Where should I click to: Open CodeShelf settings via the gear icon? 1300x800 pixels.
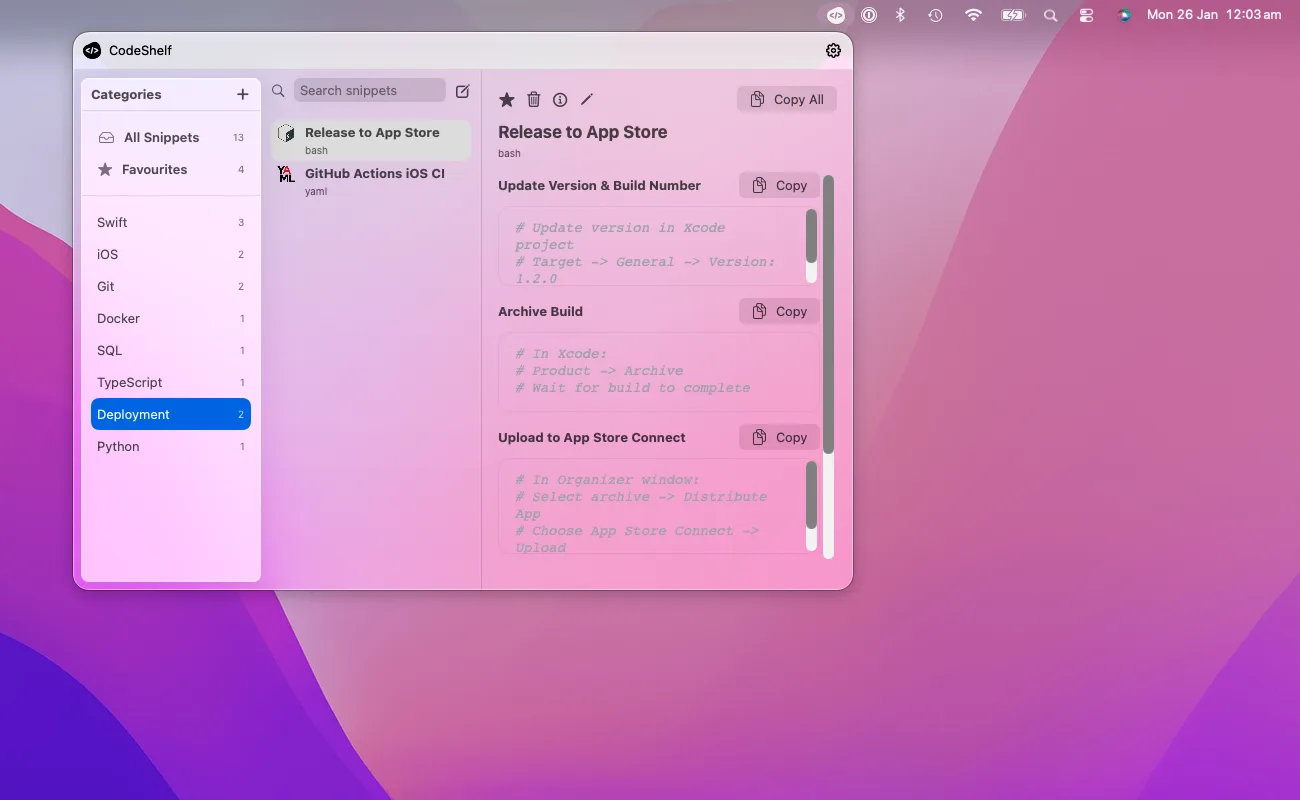click(x=833, y=50)
